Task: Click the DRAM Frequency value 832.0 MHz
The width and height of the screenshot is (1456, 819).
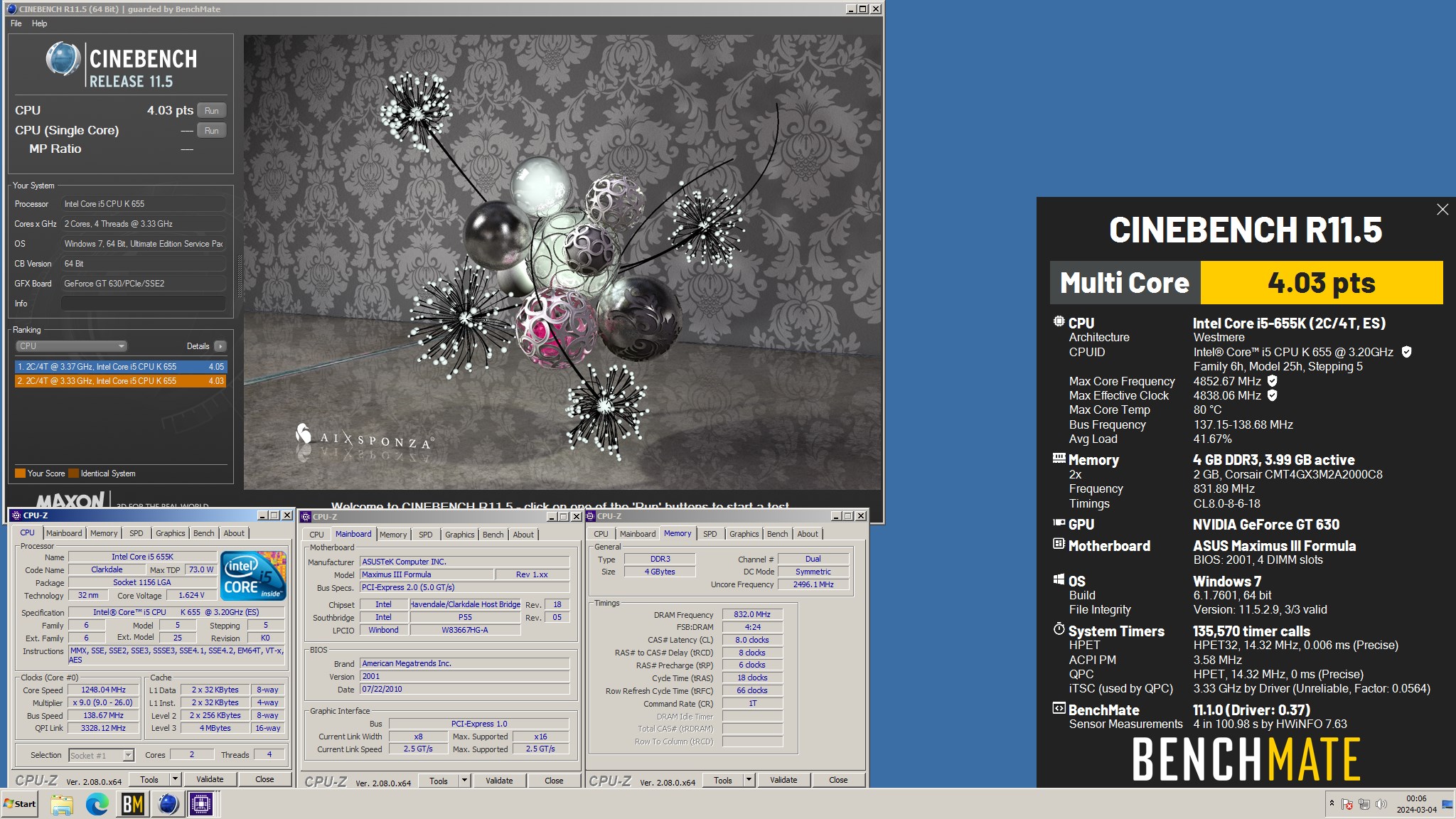Action: (x=752, y=614)
